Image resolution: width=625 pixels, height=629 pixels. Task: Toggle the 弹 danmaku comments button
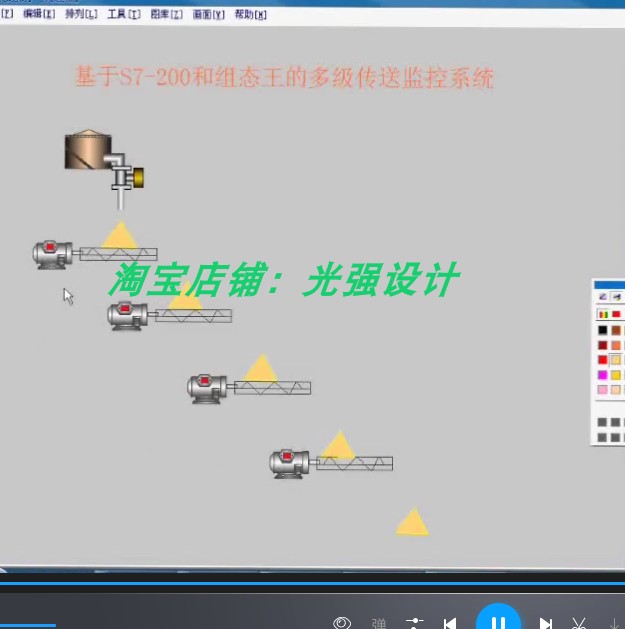click(x=379, y=623)
